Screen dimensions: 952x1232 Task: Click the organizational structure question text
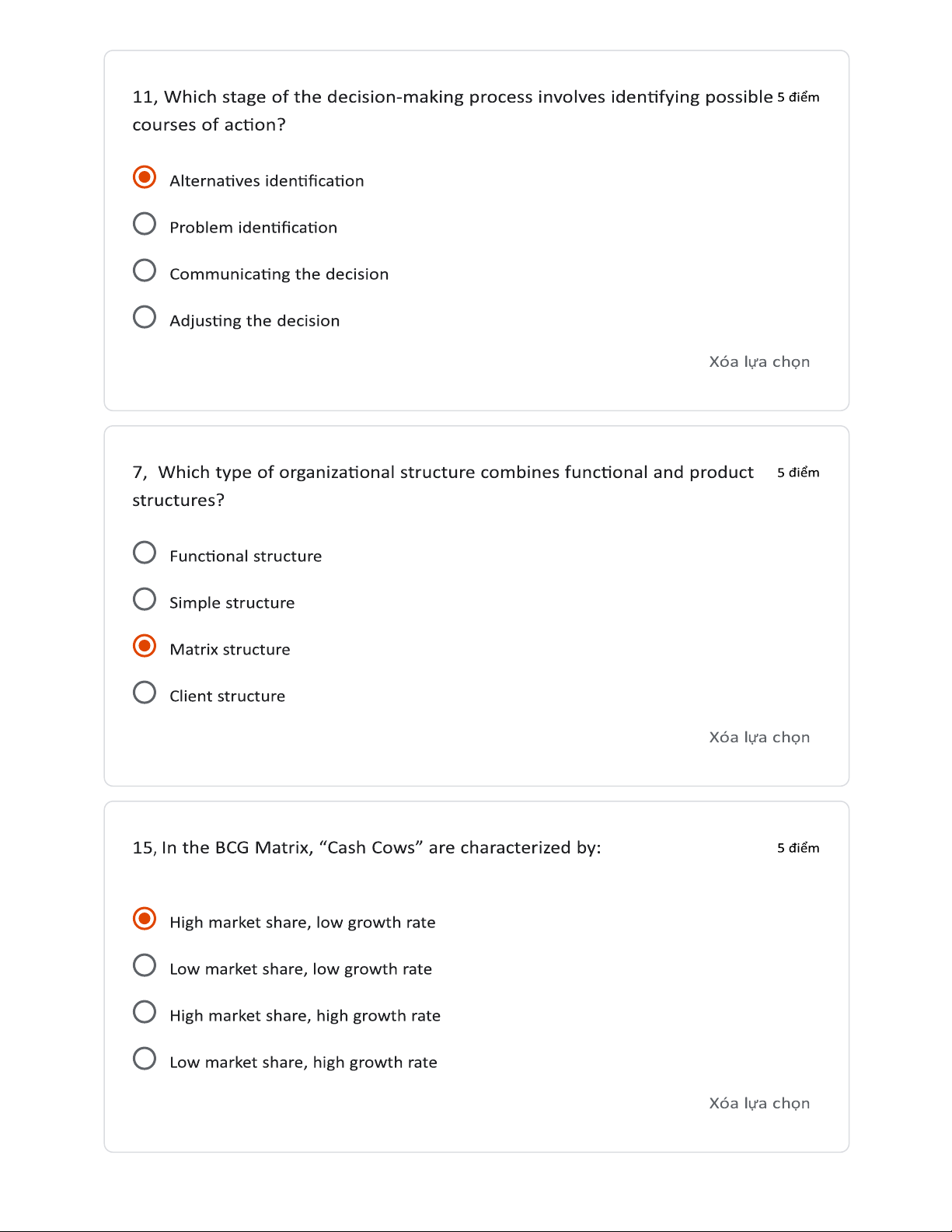[x=443, y=473]
